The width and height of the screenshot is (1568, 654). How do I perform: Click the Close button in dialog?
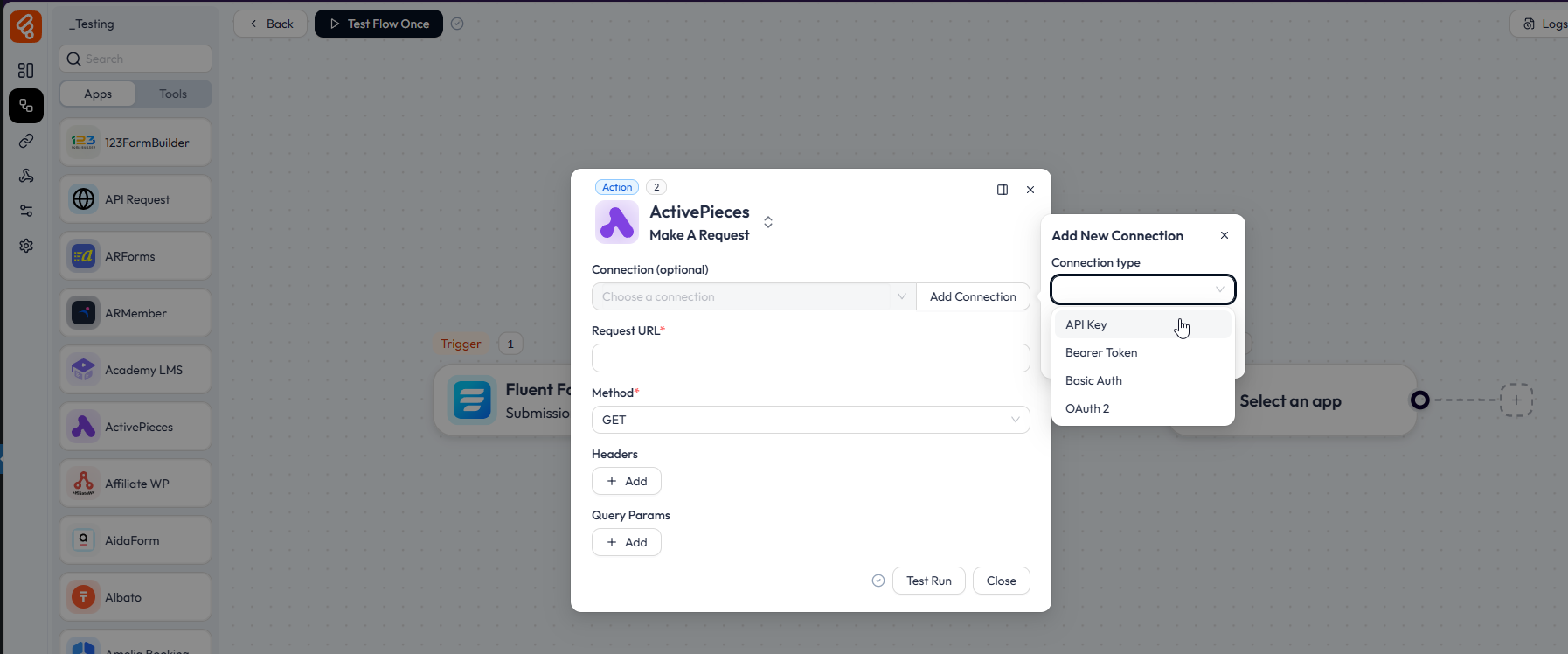point(1002,581)
